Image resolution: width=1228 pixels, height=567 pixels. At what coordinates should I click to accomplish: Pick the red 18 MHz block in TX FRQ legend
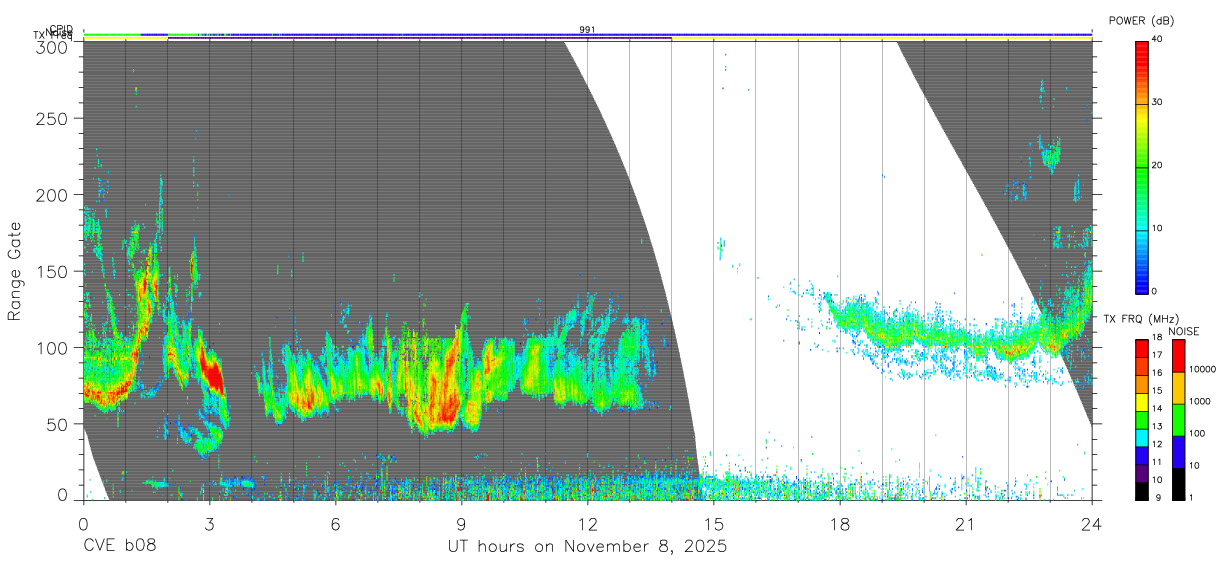[x=1142, y=347]
